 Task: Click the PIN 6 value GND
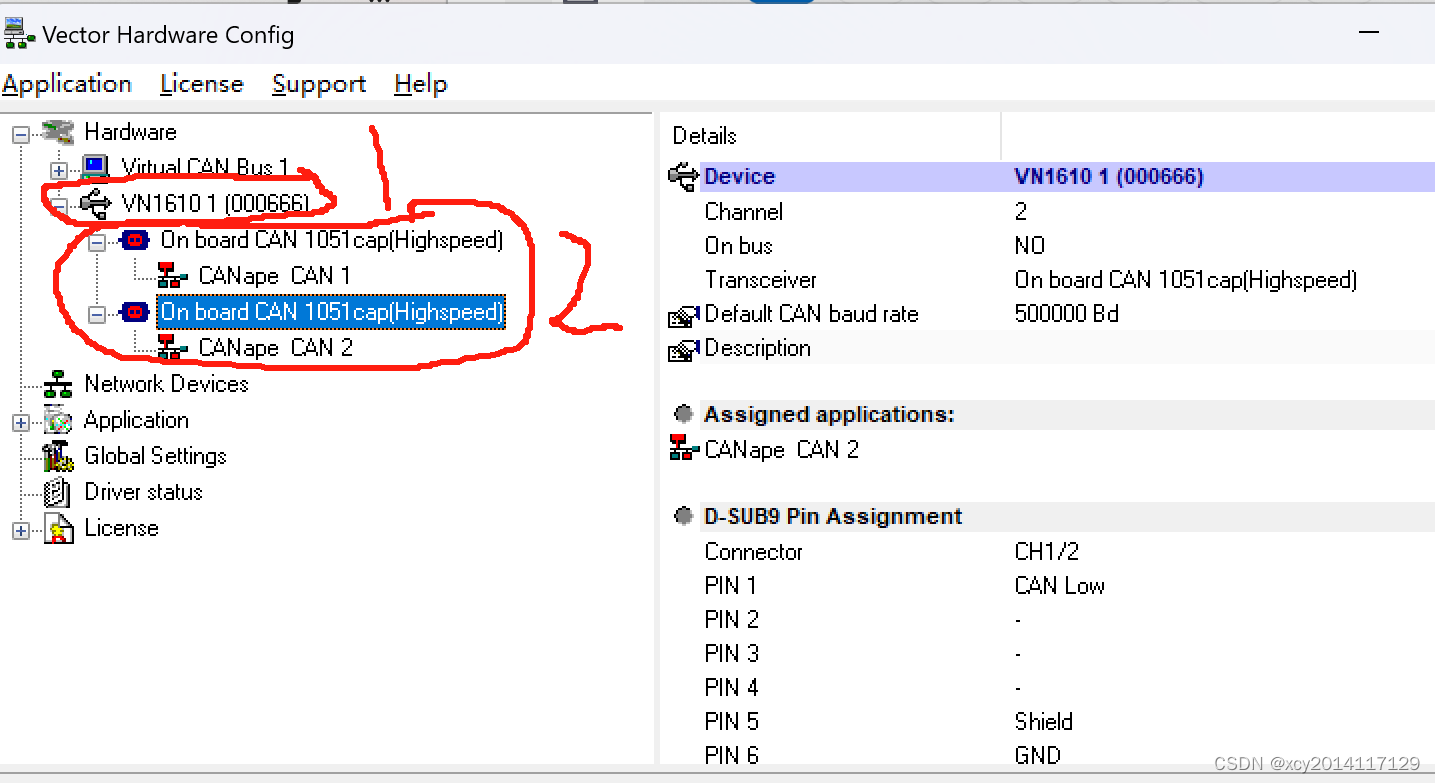tap(1037, 756)
